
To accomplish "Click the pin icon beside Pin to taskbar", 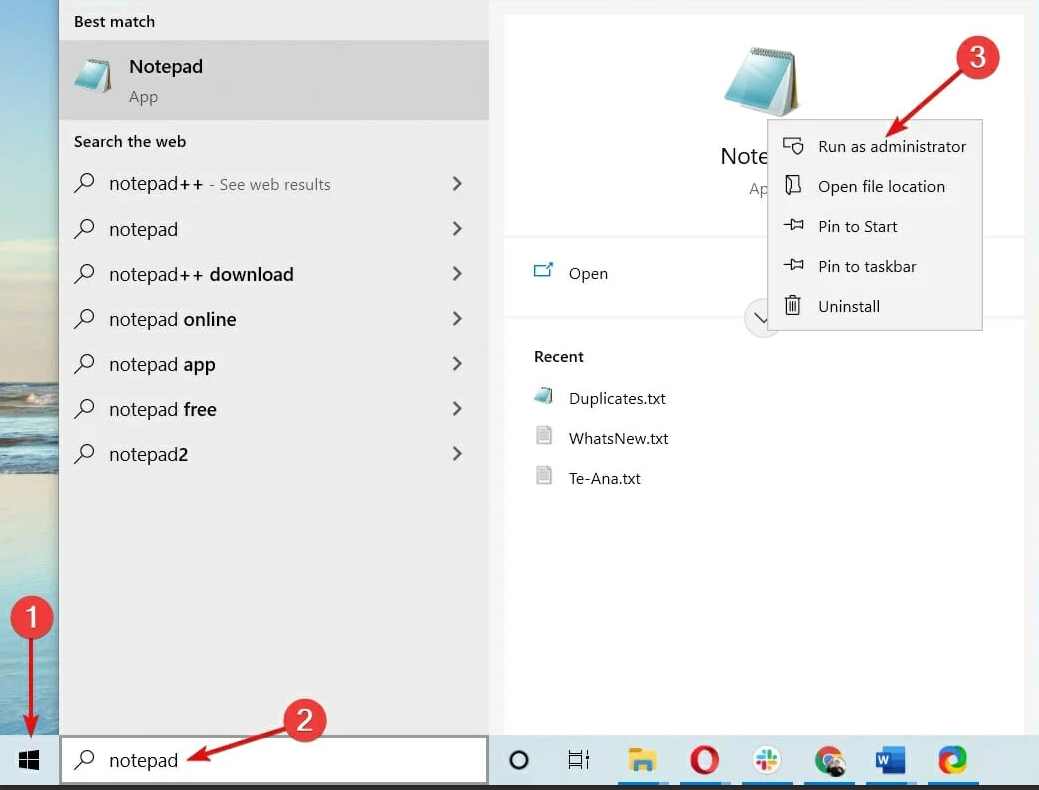I will [793, 265].
